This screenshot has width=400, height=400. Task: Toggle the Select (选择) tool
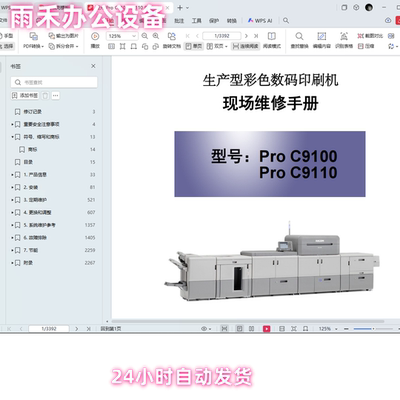[x=7, y=46]
